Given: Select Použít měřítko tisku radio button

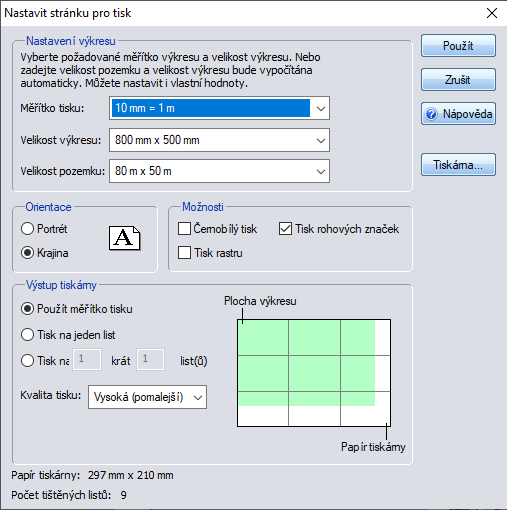Looking at the screenshot, I should [x=27, y=309].
